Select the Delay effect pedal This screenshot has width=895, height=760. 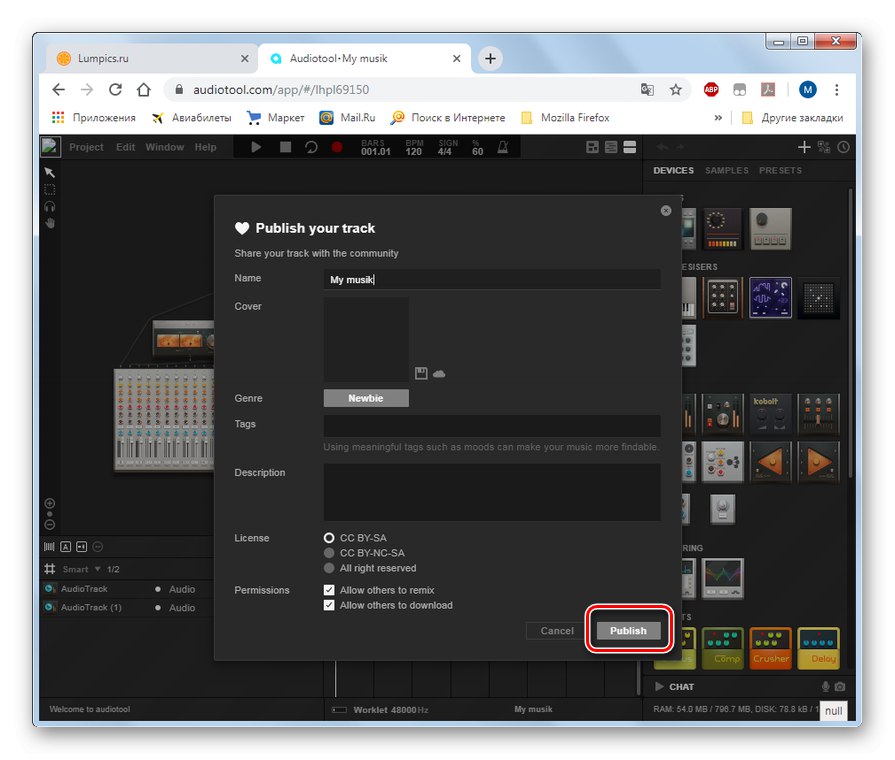(818, 648)
